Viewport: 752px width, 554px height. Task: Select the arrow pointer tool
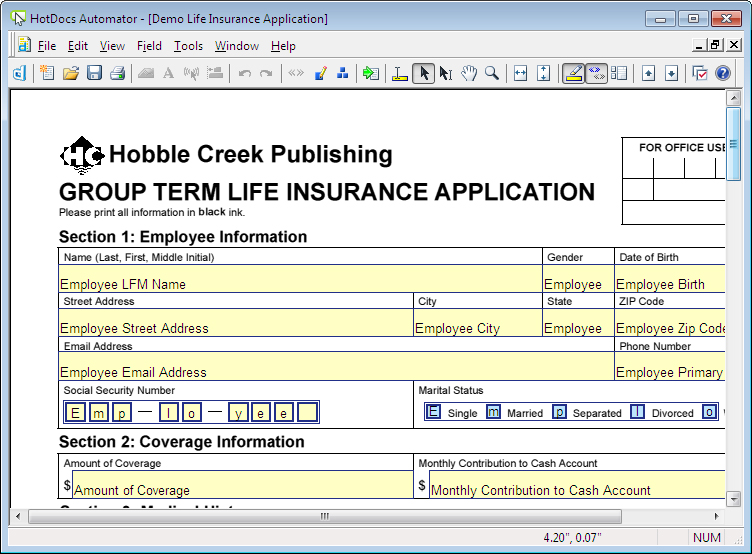(x=423, y=73)
